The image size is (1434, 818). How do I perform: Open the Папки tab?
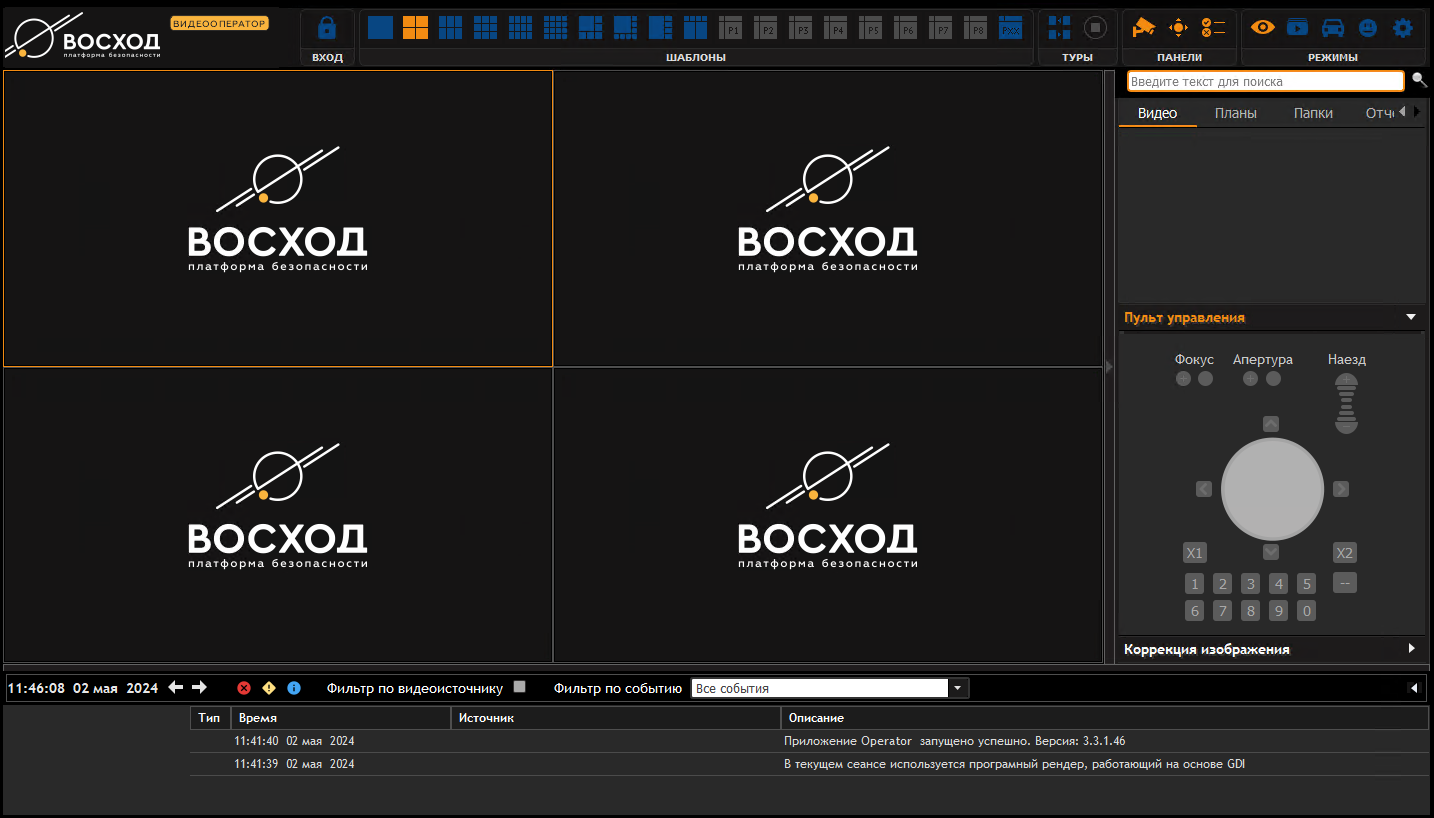pos(1313,113)
